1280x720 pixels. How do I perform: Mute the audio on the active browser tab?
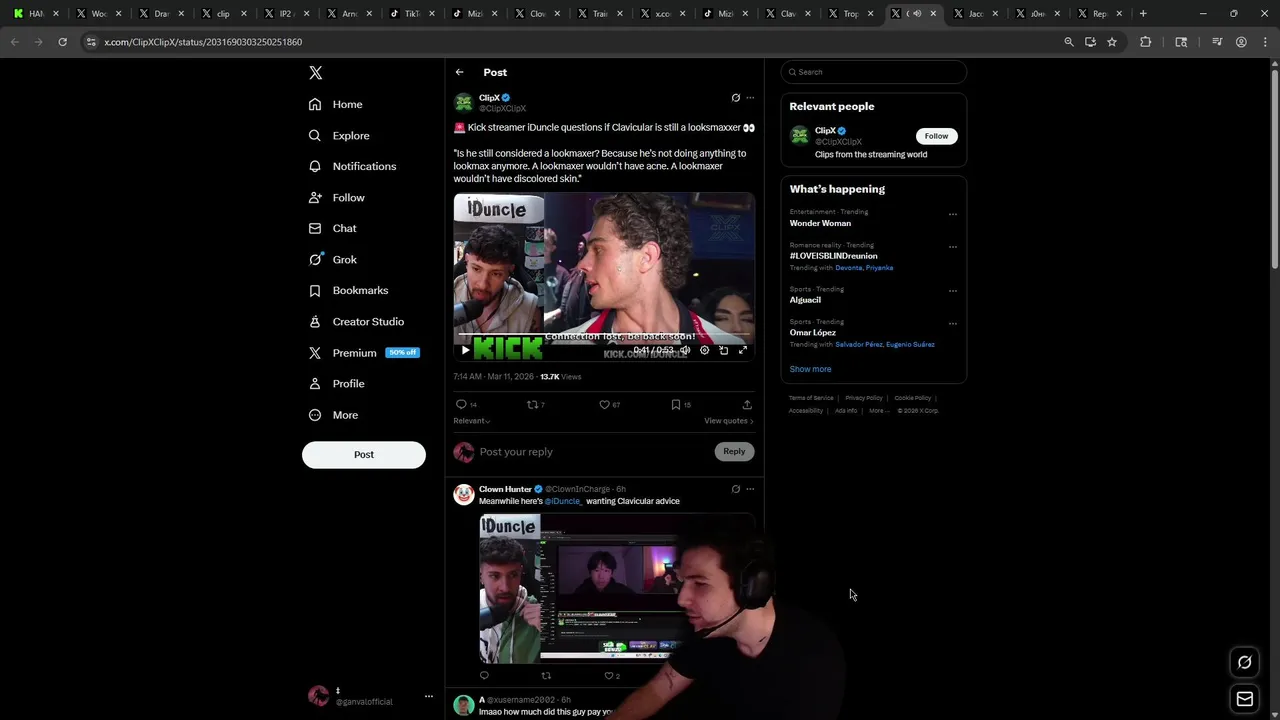click(x=918, y=14)
